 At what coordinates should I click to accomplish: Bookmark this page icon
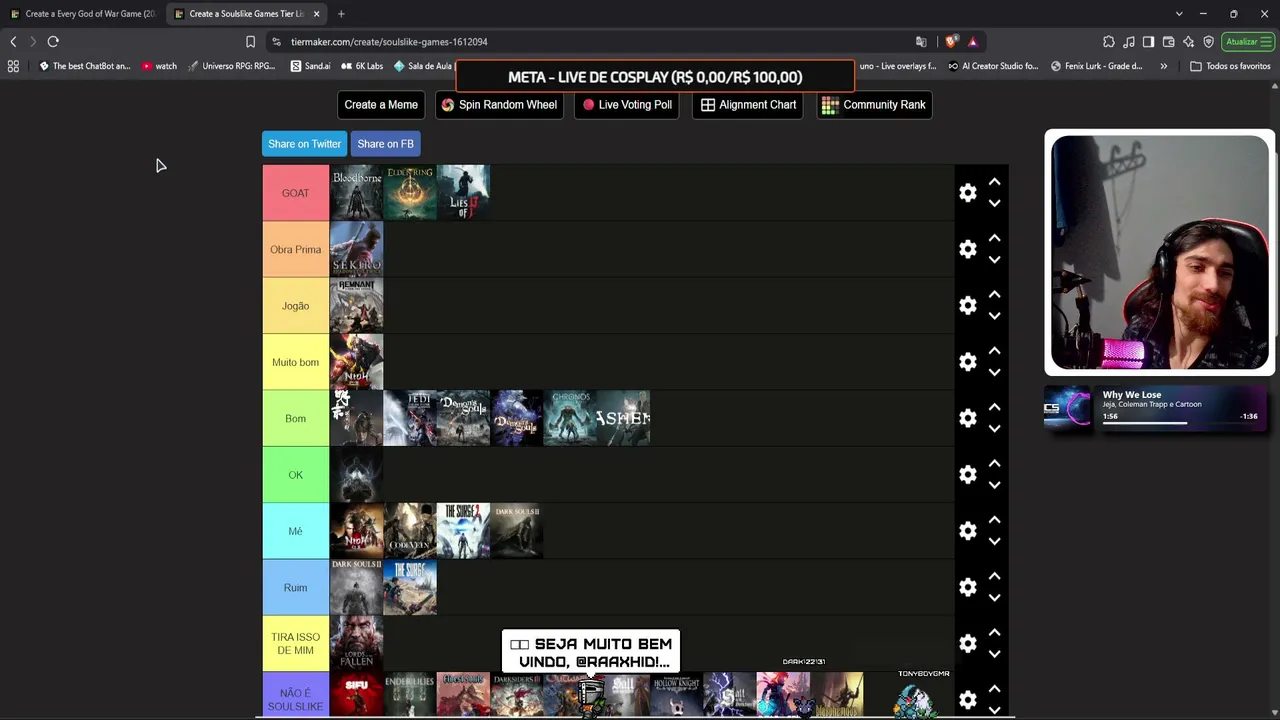pos(250,42)
